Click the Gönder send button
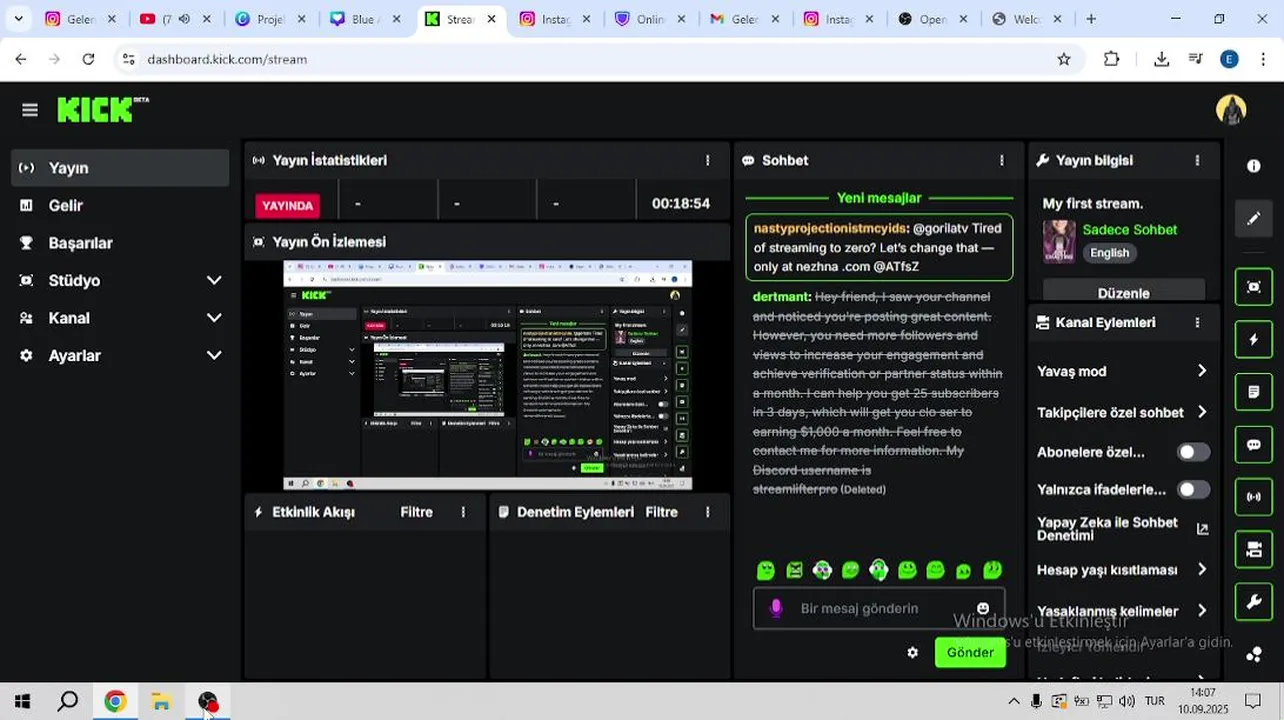 pyautogui.click(x=970, y=652)
